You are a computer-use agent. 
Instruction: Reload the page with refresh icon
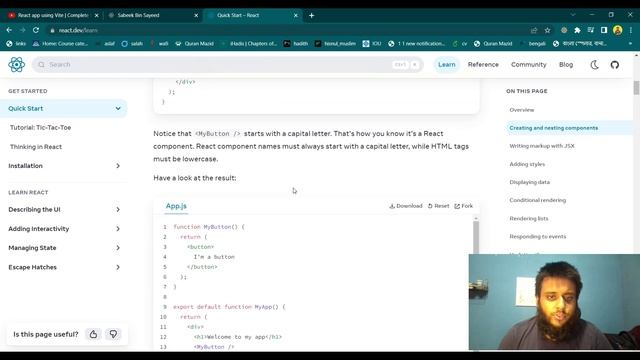pos(36,30)
